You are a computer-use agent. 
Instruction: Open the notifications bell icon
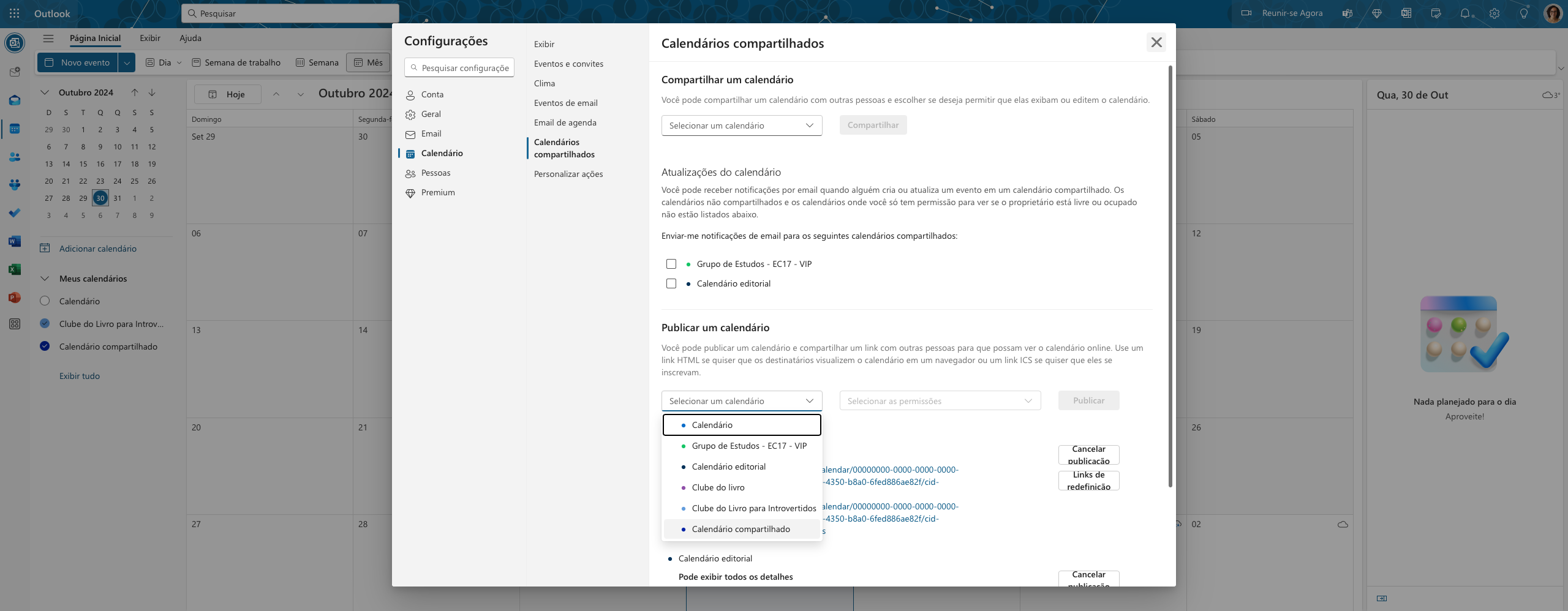pos(1464,13)
